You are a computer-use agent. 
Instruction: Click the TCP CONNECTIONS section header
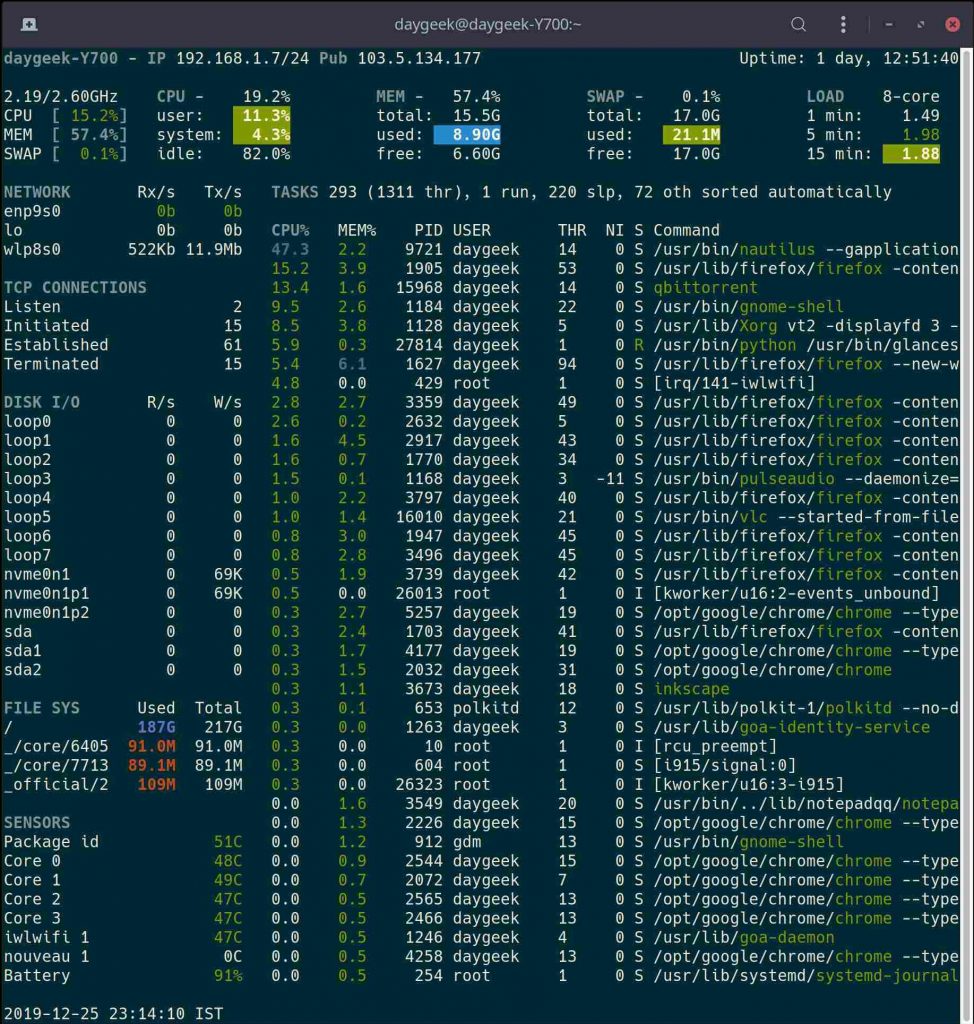(75, 288)
